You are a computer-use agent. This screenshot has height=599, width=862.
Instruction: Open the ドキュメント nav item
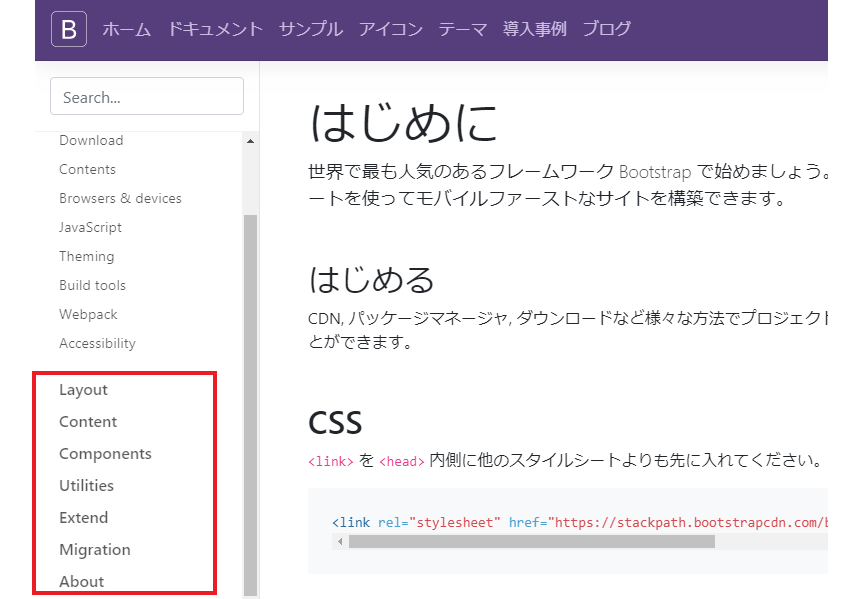[x=215, y=29]
